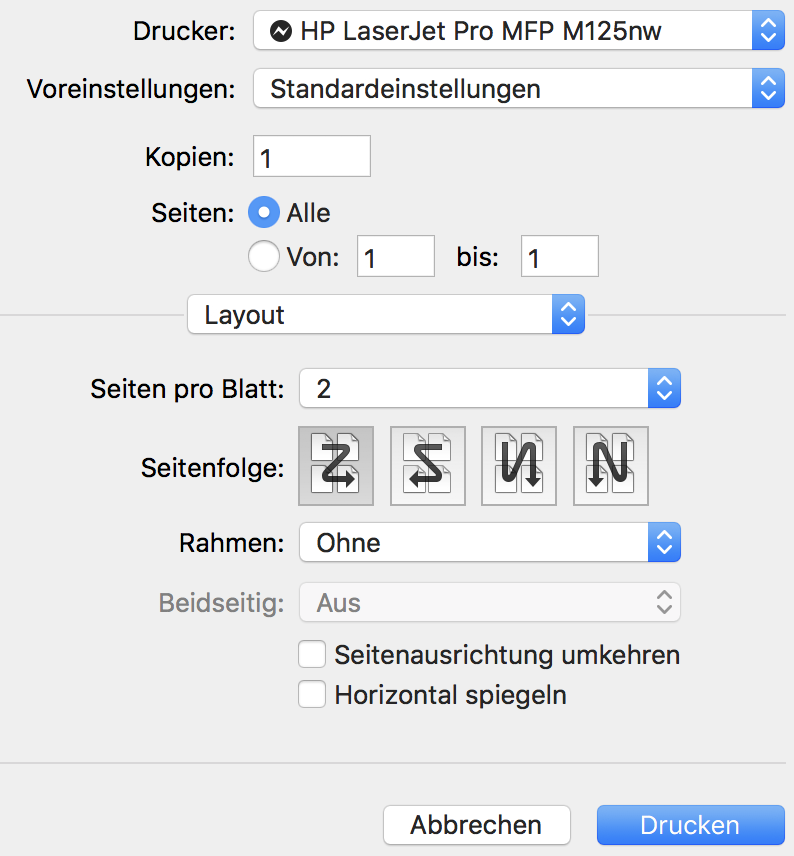794x856 pixels.
Task: Select the Alle pages radio button
Action: 263,213
